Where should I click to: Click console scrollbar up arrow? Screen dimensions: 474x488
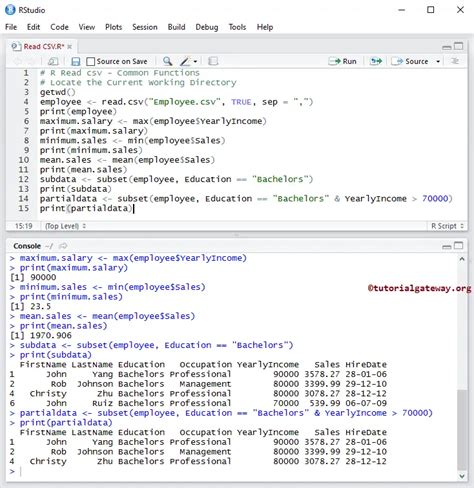pos(462,259)
